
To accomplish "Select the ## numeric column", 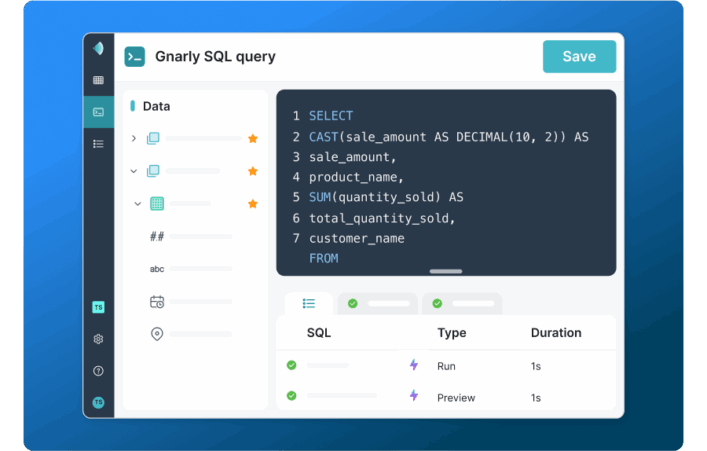I will pyautogui.click(x=157, y=236).
